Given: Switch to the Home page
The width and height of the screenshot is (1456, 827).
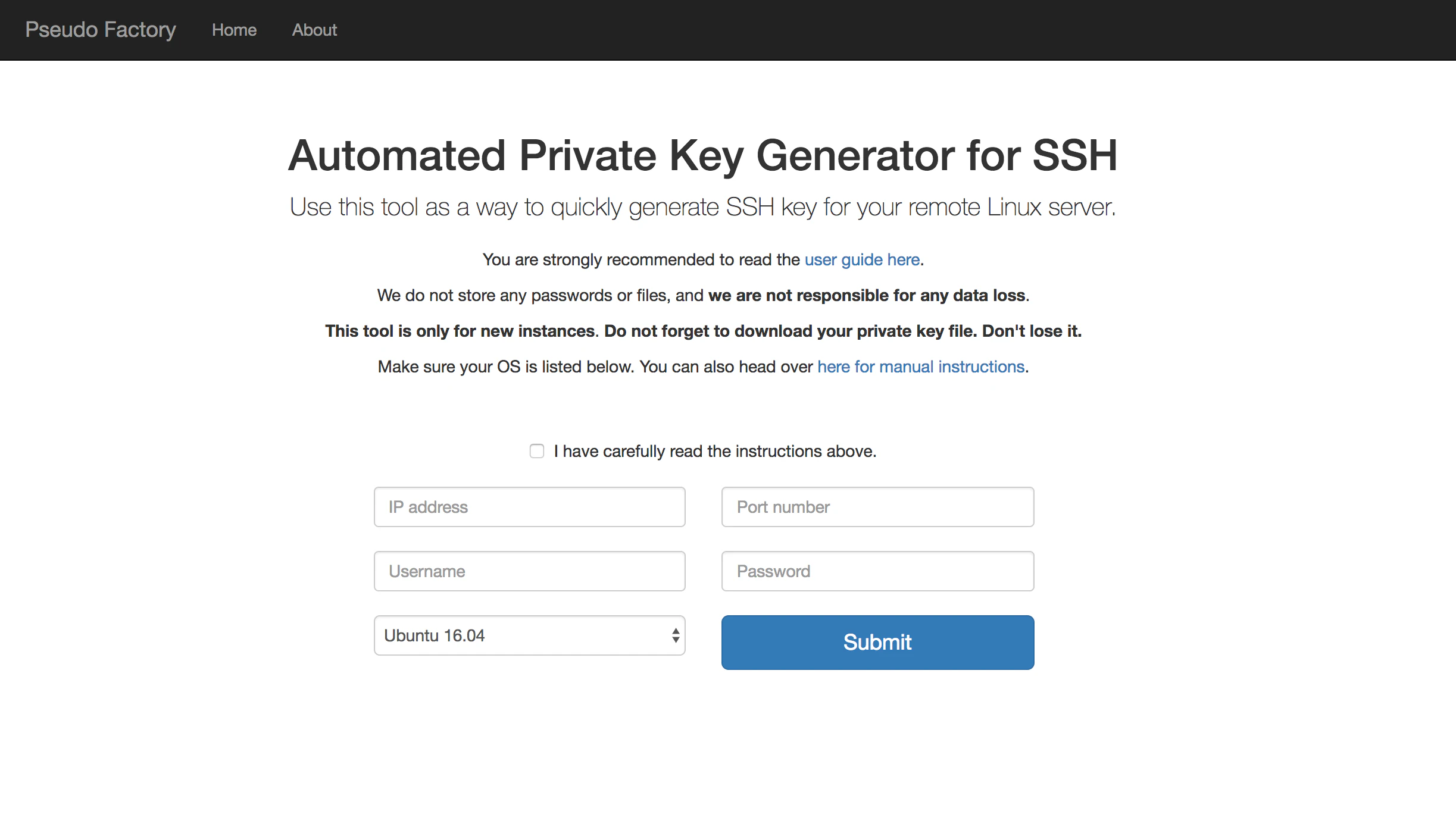Looking at the screenshot, I should [233, 30].
